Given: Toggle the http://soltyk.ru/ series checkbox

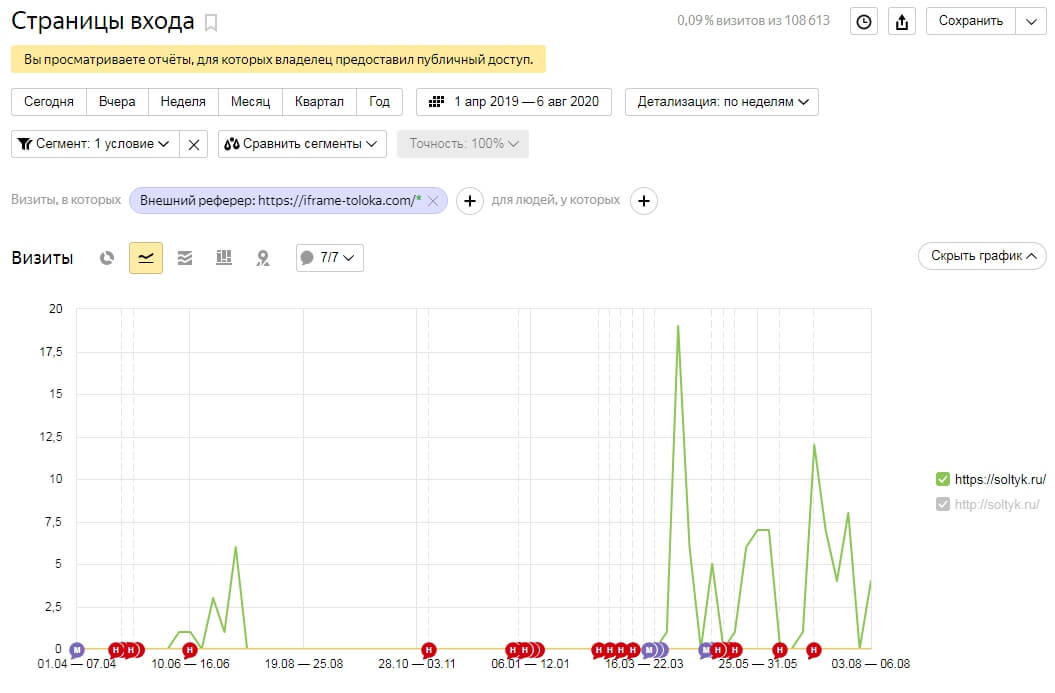Looking at the screenshot, I should pos(943,504).
